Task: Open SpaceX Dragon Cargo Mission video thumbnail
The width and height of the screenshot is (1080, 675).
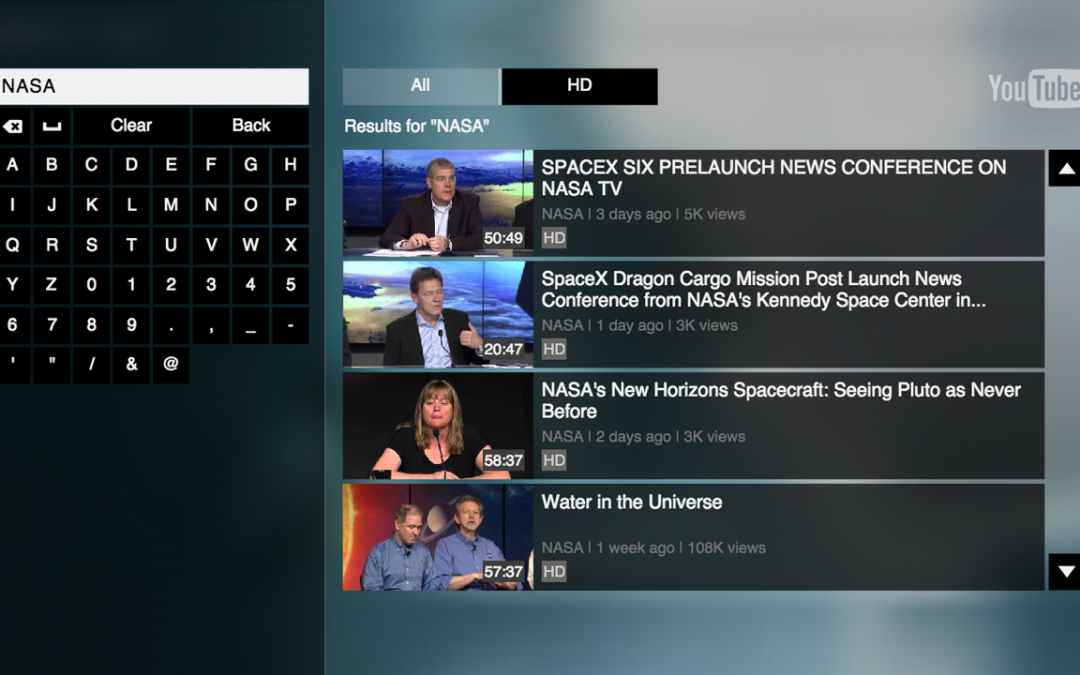Action: click(x=438, y=314)
